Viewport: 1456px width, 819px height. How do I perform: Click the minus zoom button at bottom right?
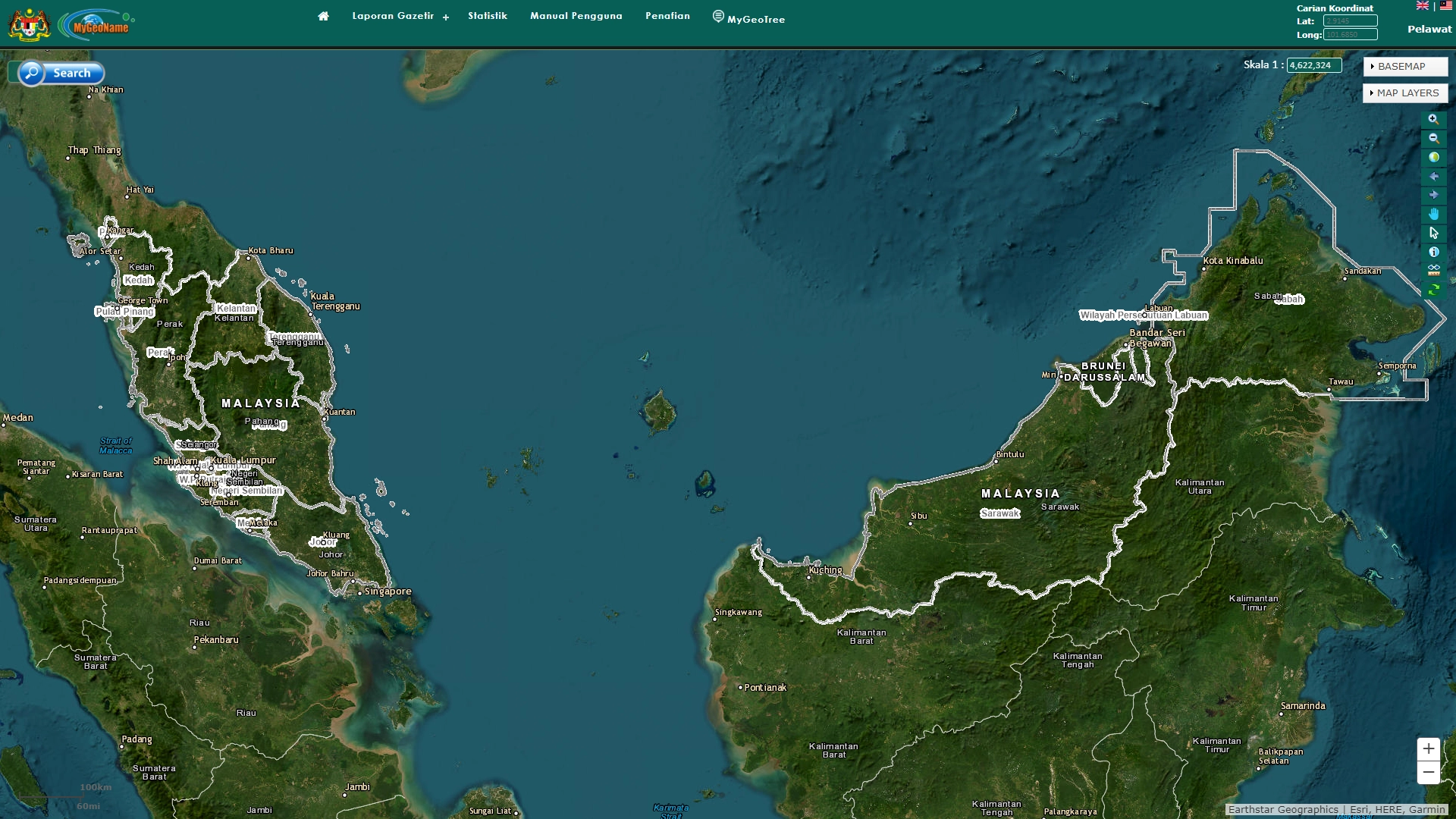[1429, 773]
